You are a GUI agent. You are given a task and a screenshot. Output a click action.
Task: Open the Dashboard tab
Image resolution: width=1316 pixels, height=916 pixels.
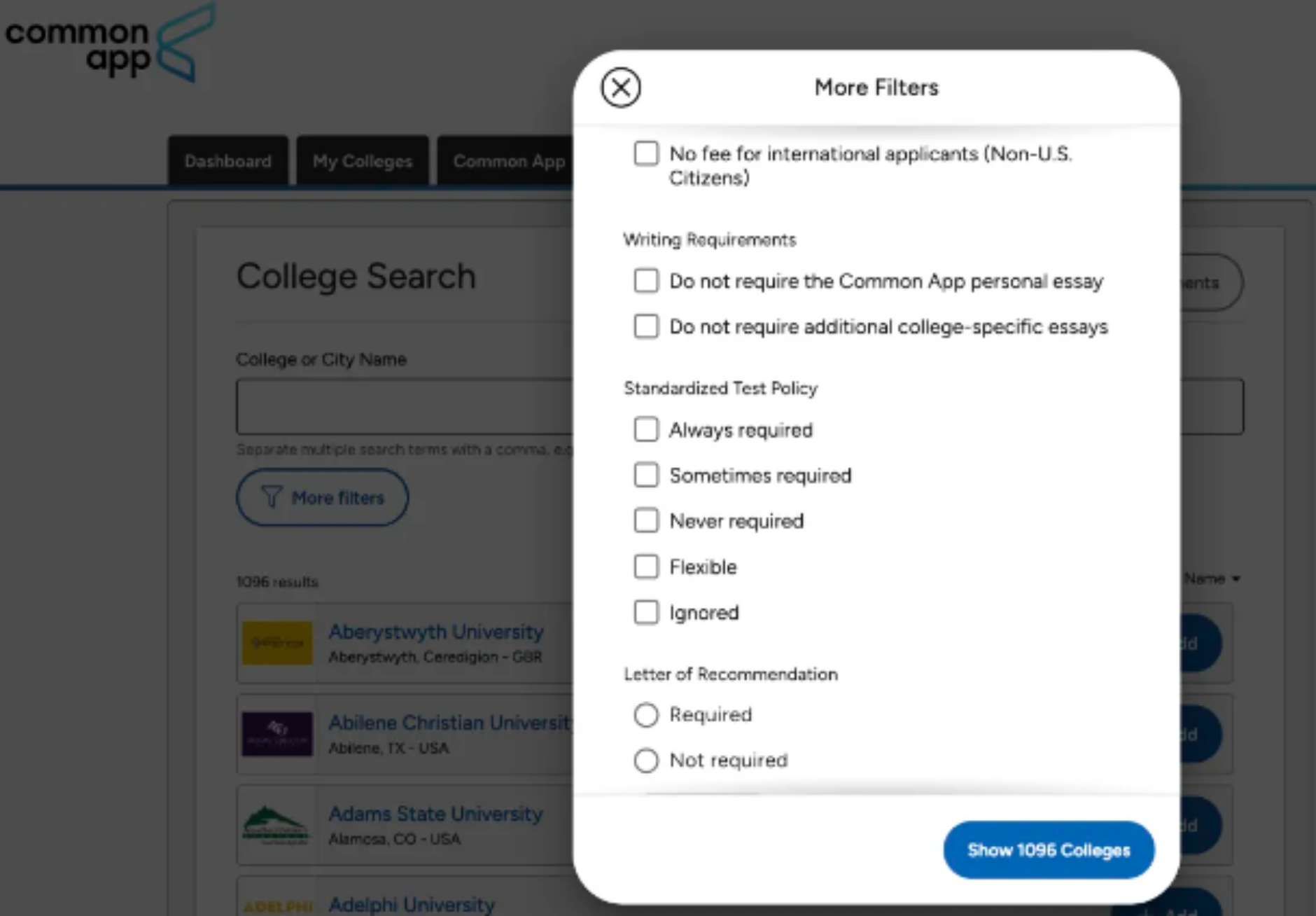[227, 161]
